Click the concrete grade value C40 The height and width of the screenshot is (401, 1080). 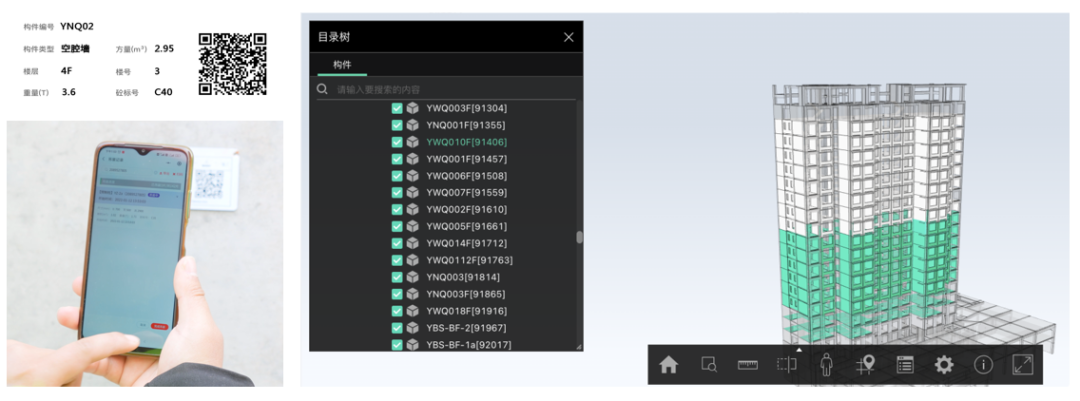[x=163, y=92]
